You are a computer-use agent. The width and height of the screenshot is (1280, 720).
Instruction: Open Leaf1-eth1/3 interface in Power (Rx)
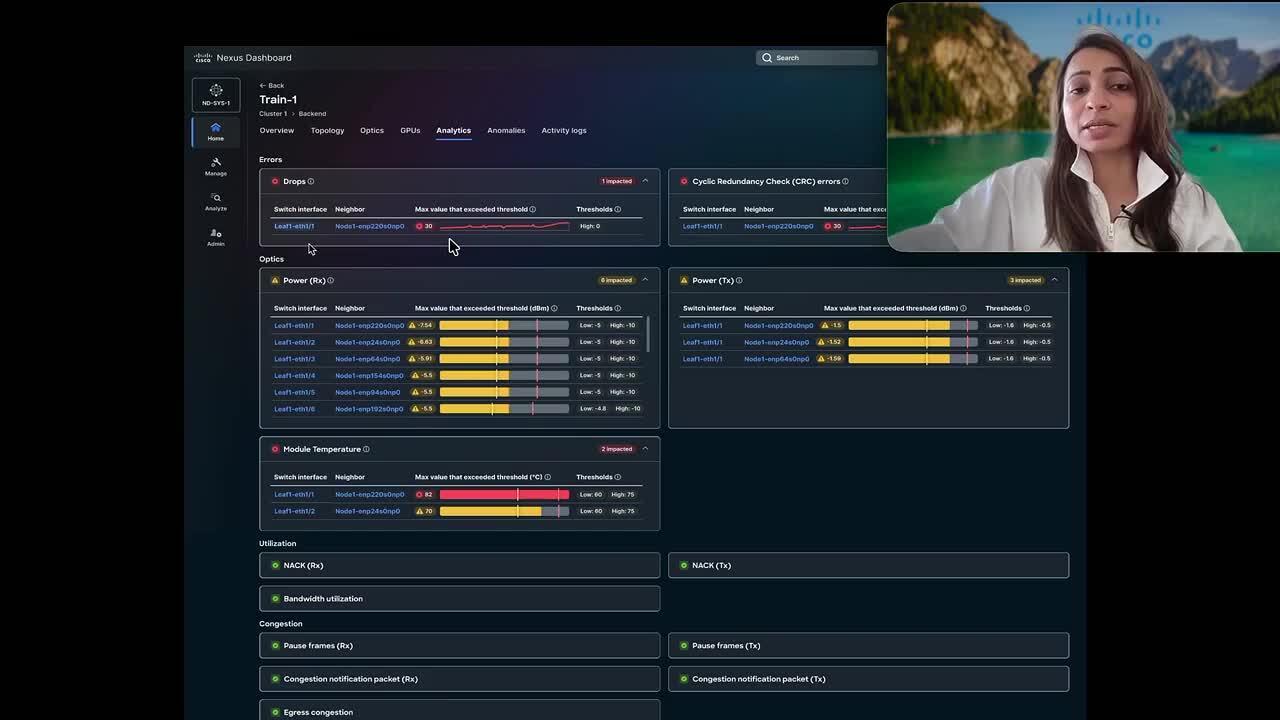pos(294,359)
